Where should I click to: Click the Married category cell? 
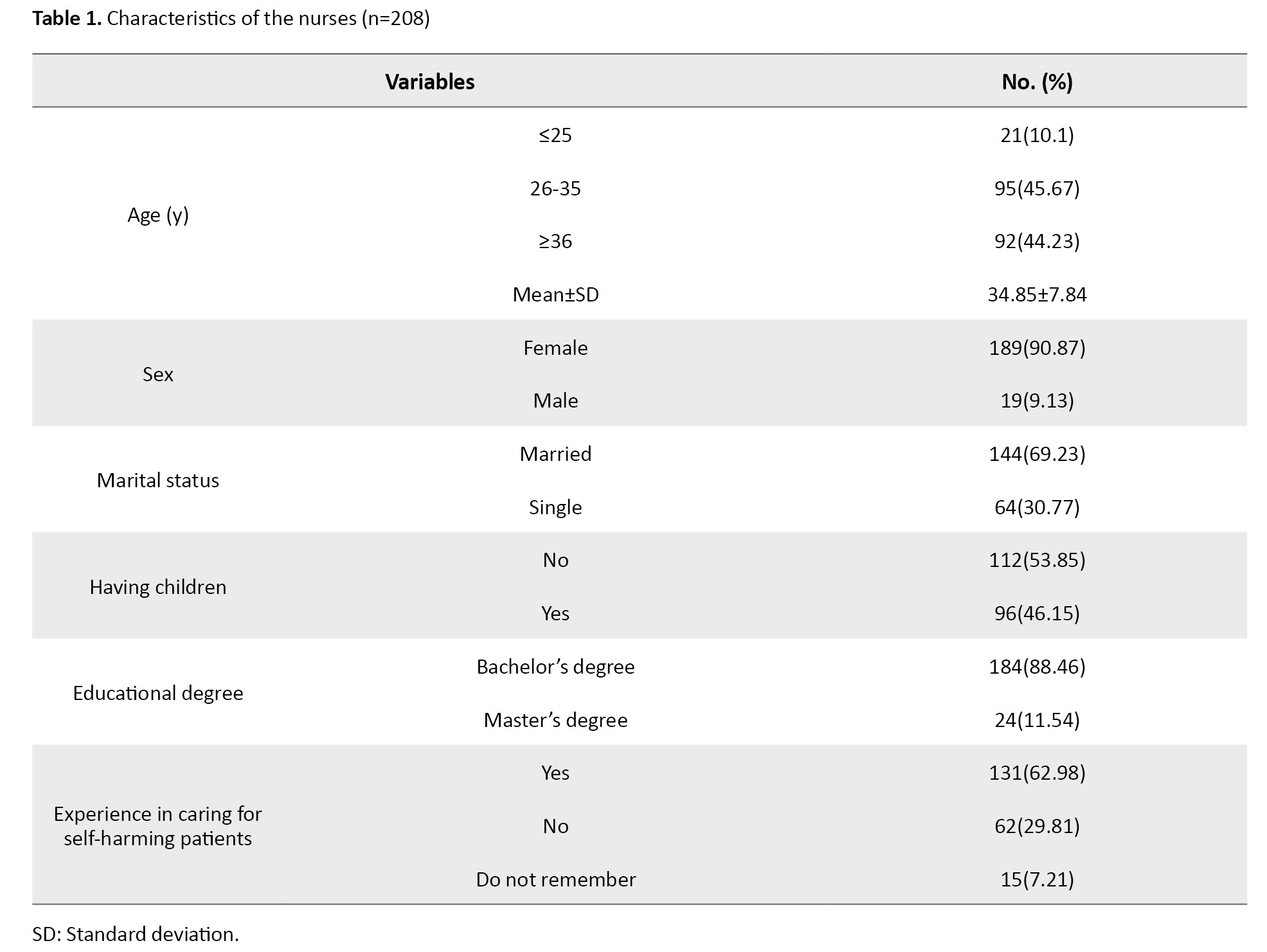tap(555, 454)
